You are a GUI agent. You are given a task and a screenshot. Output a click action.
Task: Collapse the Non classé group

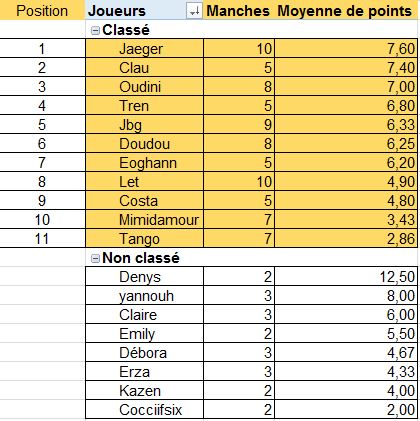(95, 258)
